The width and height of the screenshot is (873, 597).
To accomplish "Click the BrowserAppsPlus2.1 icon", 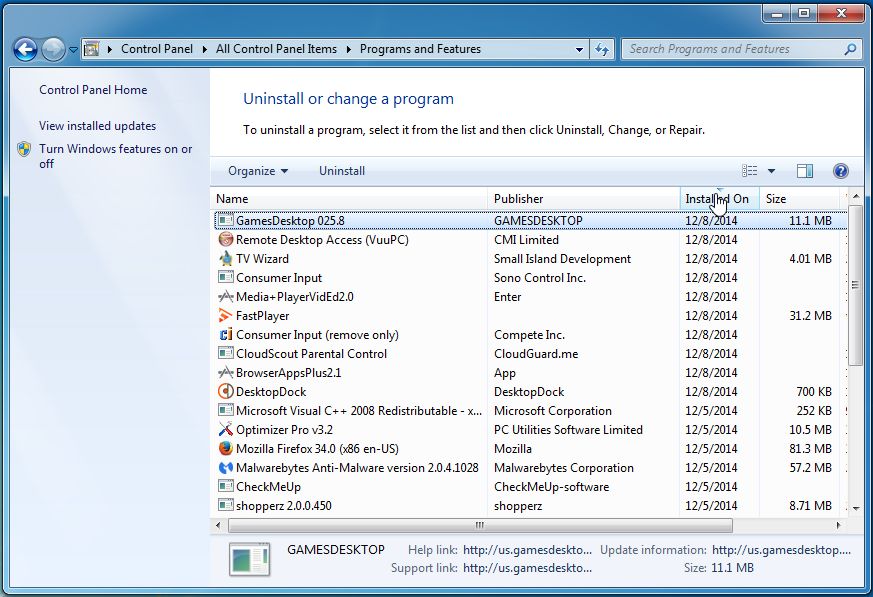I will [x=225, y=372].
